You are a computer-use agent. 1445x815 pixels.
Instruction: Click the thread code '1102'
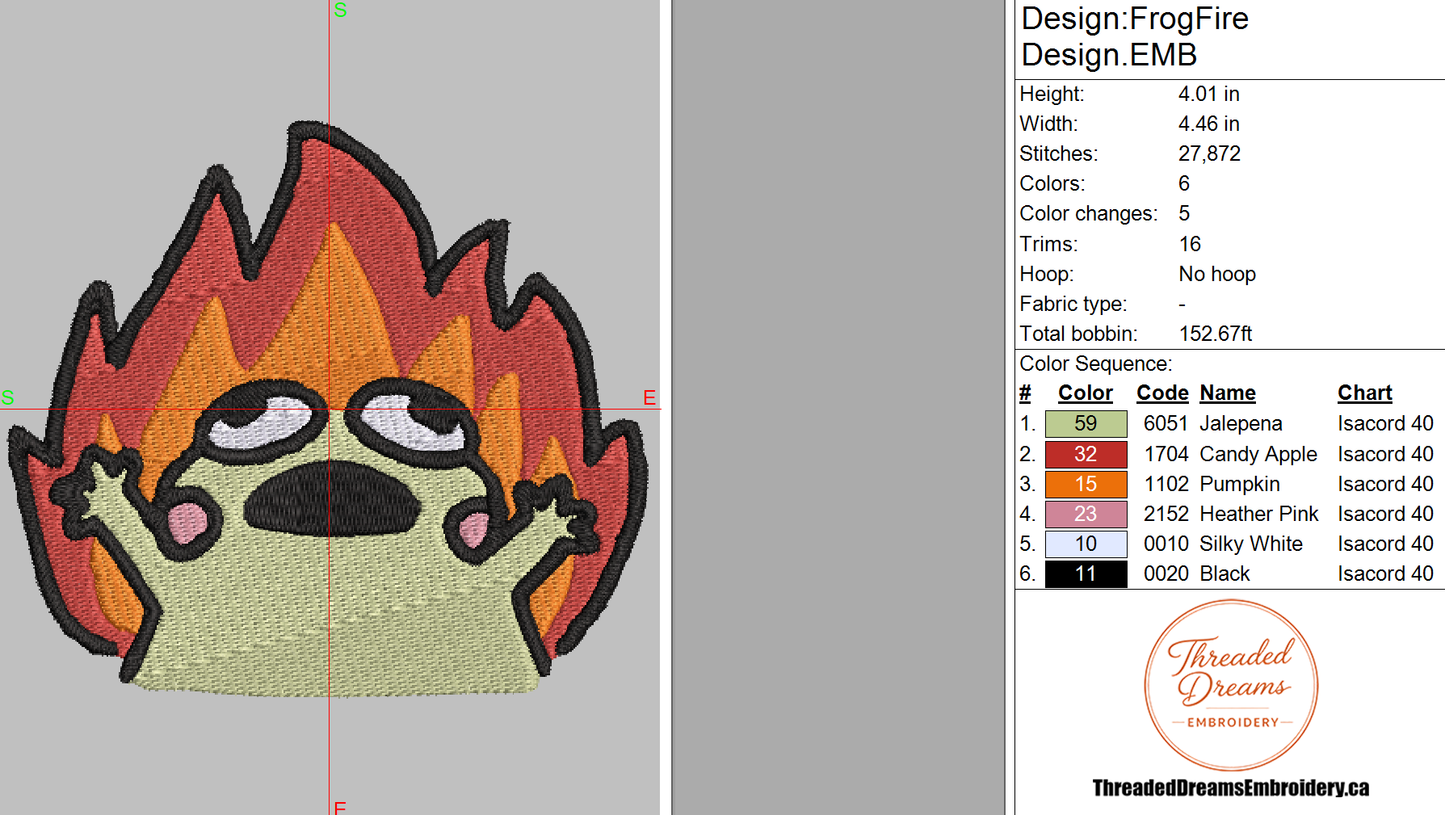click(x=1166, y=484)
